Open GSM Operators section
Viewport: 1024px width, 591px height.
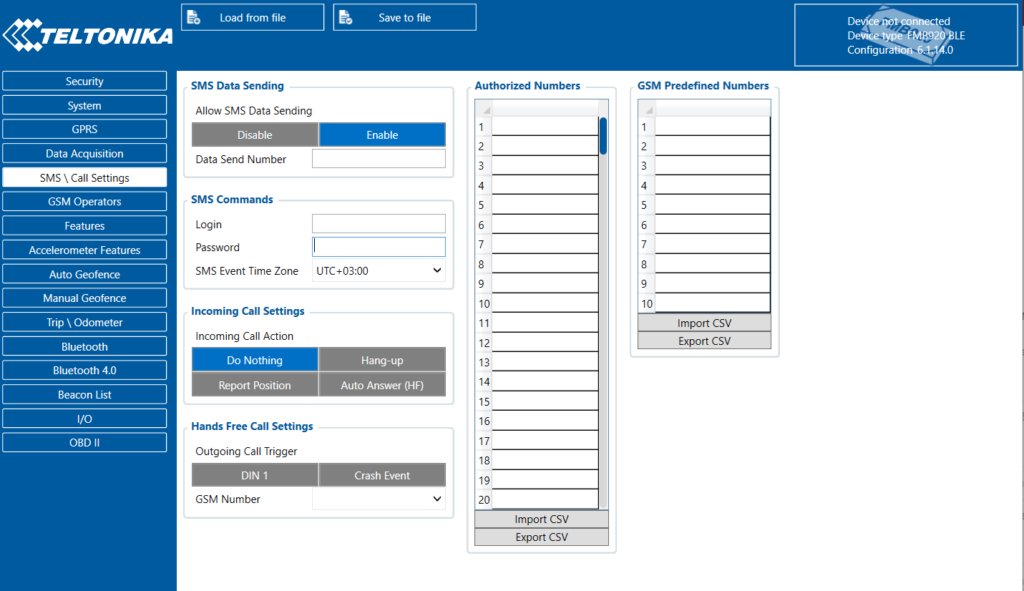84,201
